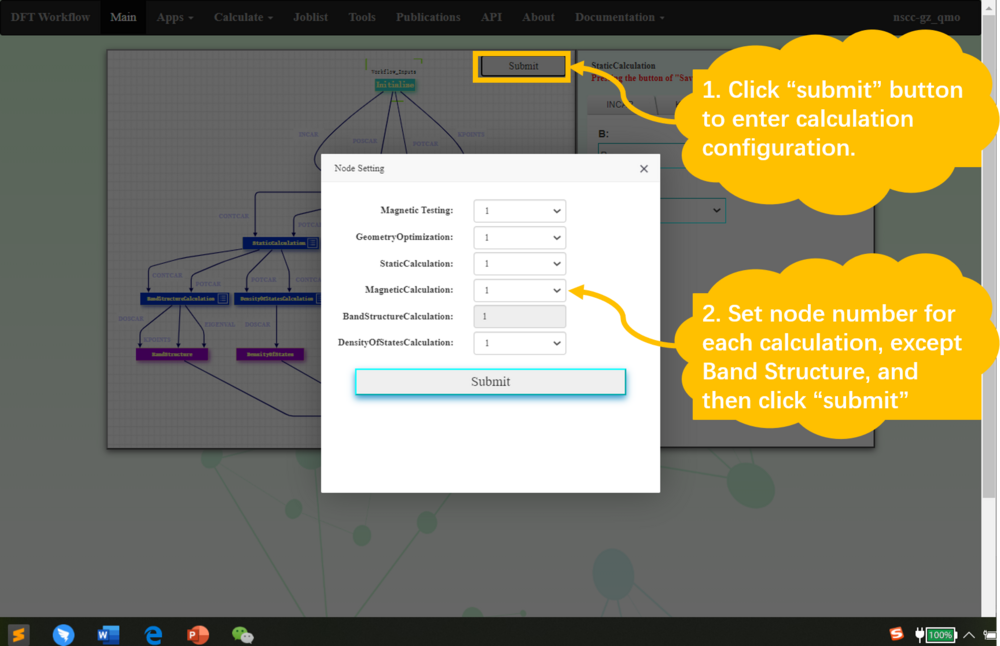Viewport: 1000px width, 646px height.
Task: Click the file icon on BandStructureCalculation node
Action: 222,298
